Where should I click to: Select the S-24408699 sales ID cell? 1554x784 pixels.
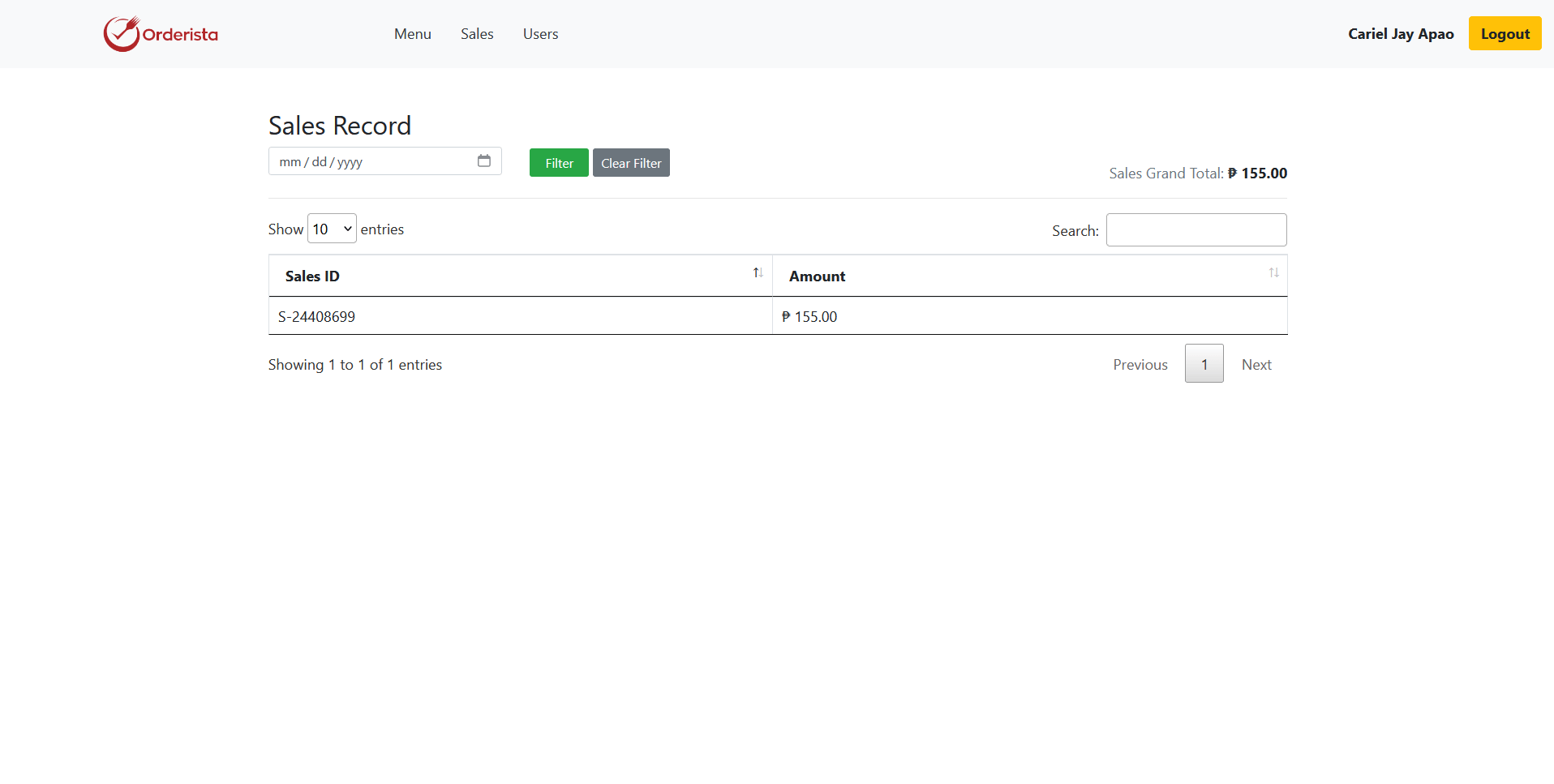pyautogui.click(x=521, y=316)
